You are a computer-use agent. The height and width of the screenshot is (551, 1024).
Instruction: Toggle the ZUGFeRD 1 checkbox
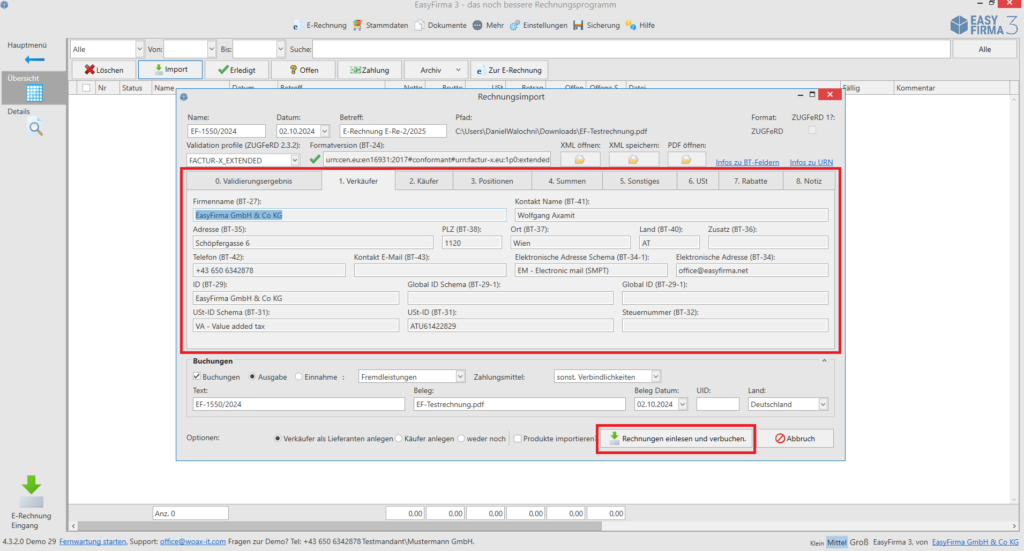pyautogui.click(x=812, y=131)
